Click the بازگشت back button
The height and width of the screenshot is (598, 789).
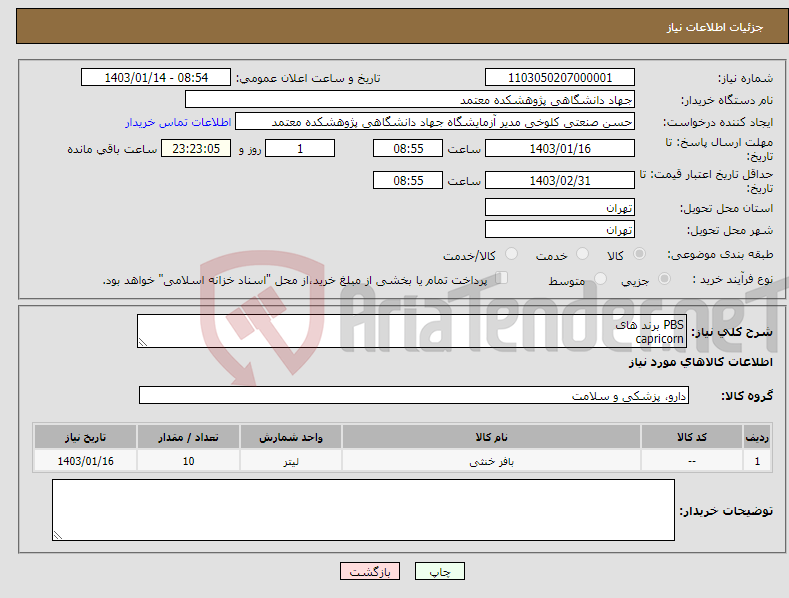coord(370,571)
